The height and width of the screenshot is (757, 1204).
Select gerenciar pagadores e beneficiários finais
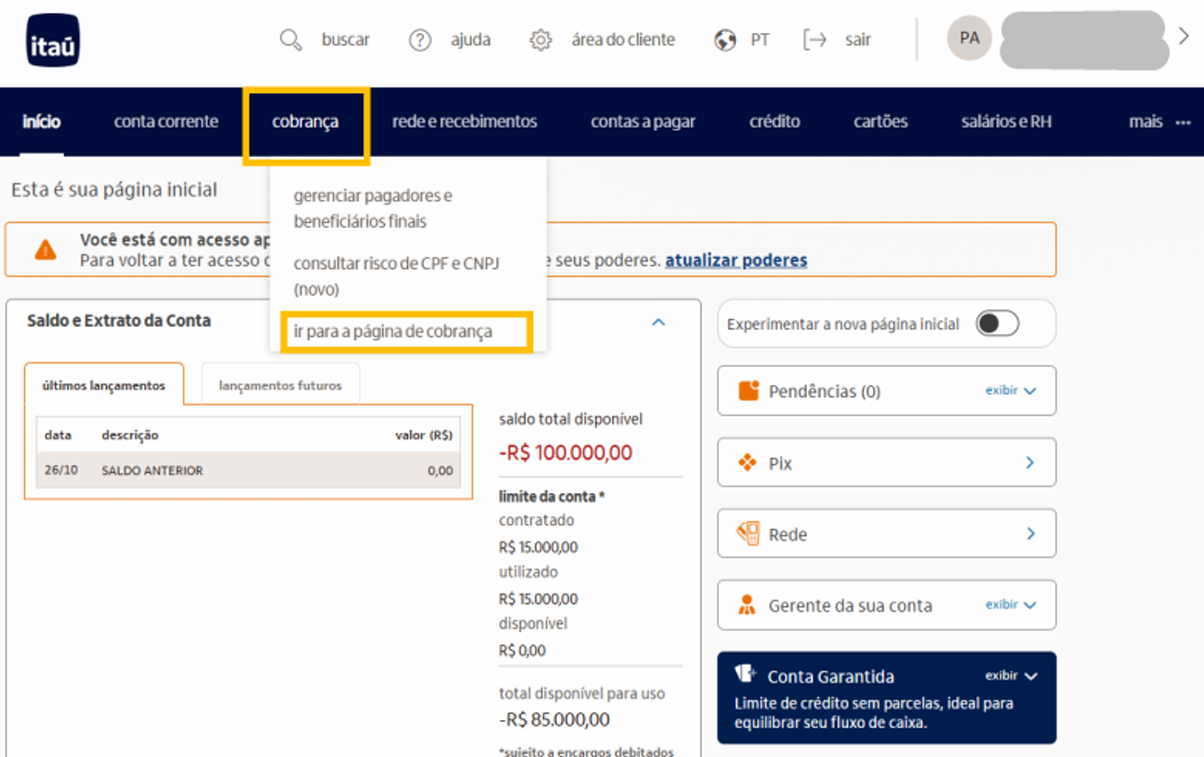373,208
